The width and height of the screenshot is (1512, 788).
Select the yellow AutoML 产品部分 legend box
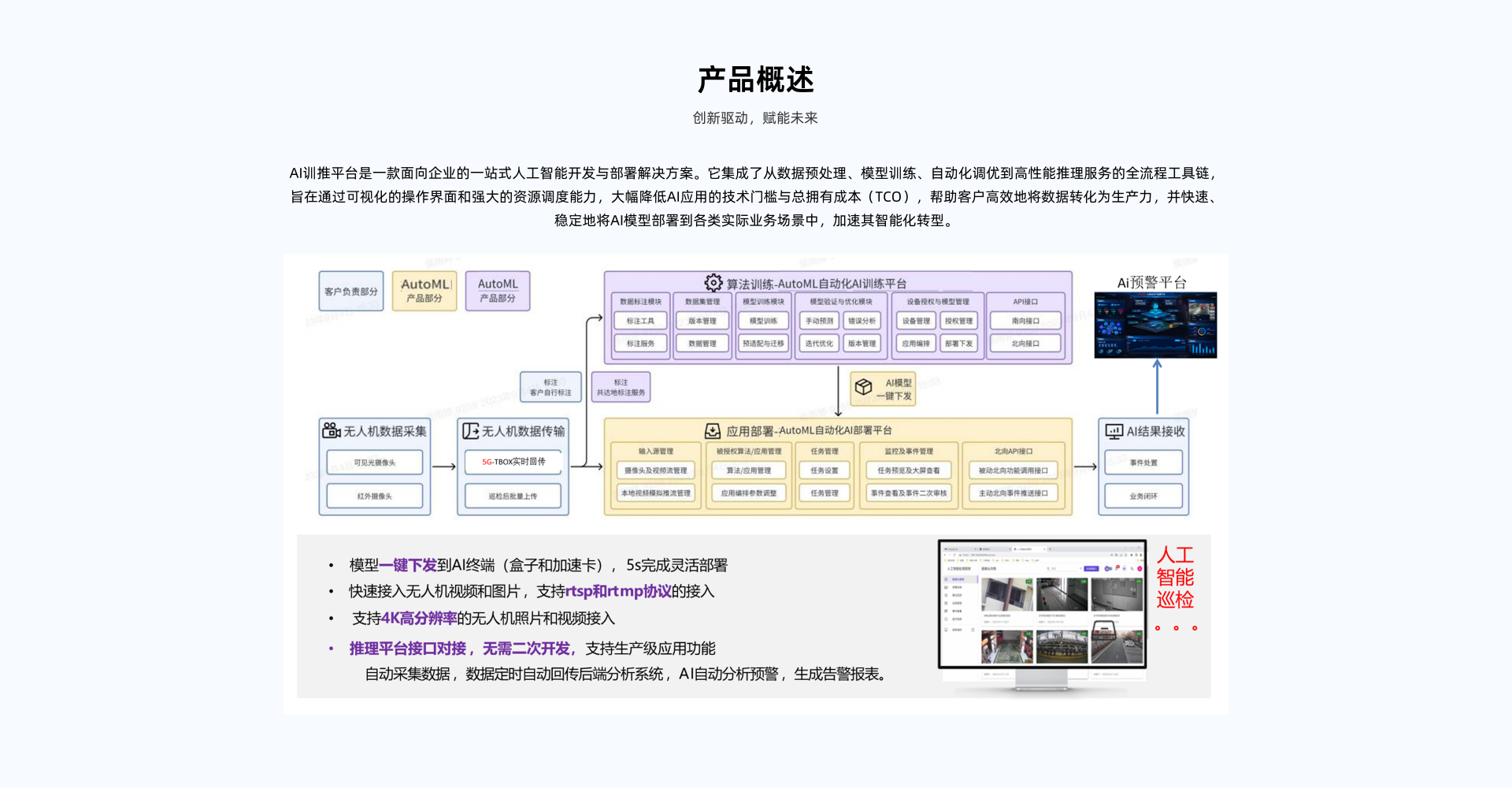click(x=424, y=291)
